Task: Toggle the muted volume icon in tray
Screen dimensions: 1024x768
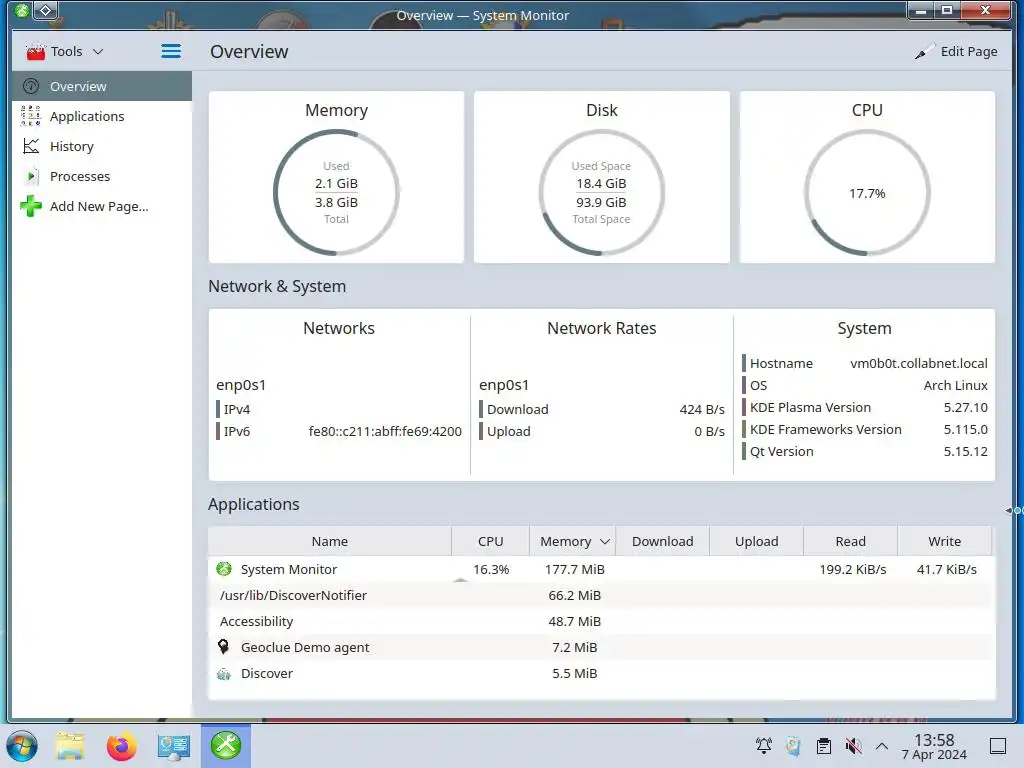Action: pyautogui.click(x=853, y=746)
